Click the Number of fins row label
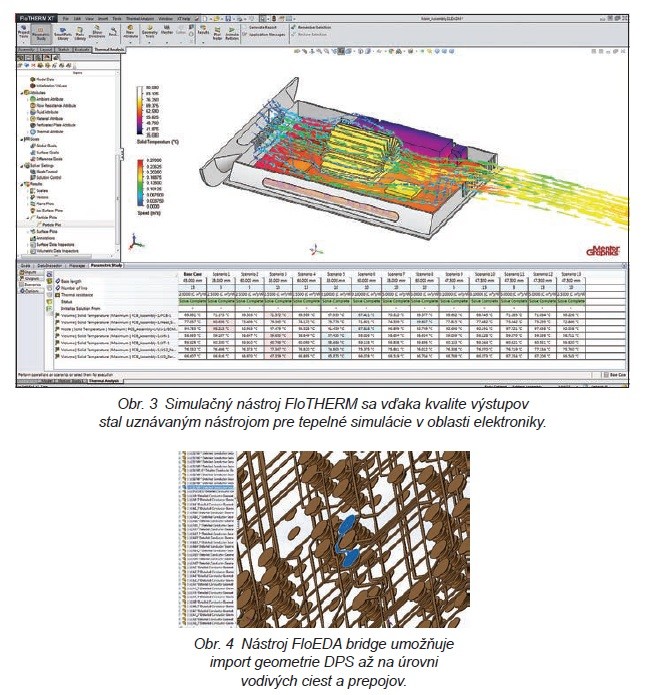 click(74, 288)
